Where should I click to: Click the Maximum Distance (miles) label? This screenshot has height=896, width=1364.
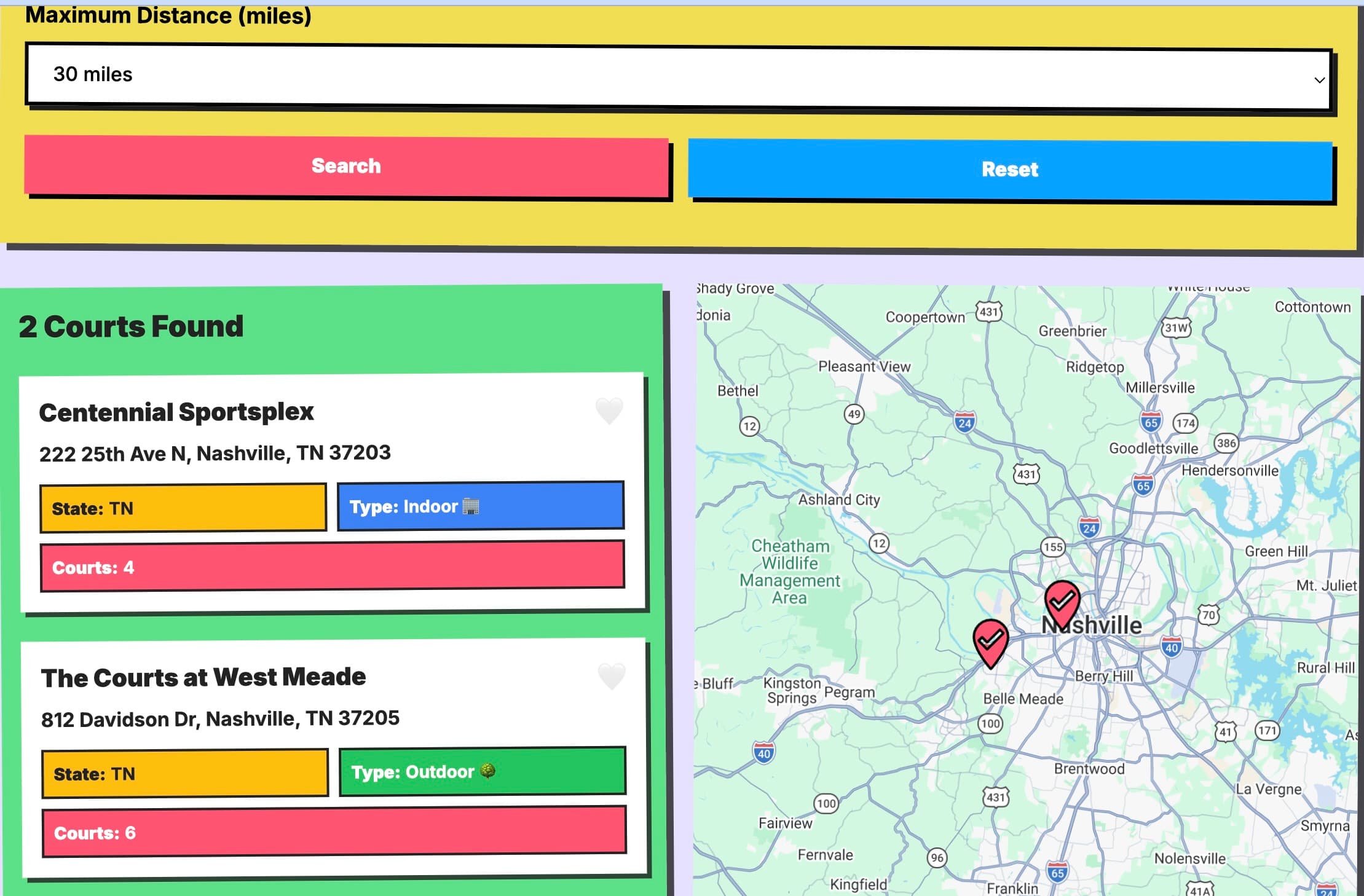point(168,15)
